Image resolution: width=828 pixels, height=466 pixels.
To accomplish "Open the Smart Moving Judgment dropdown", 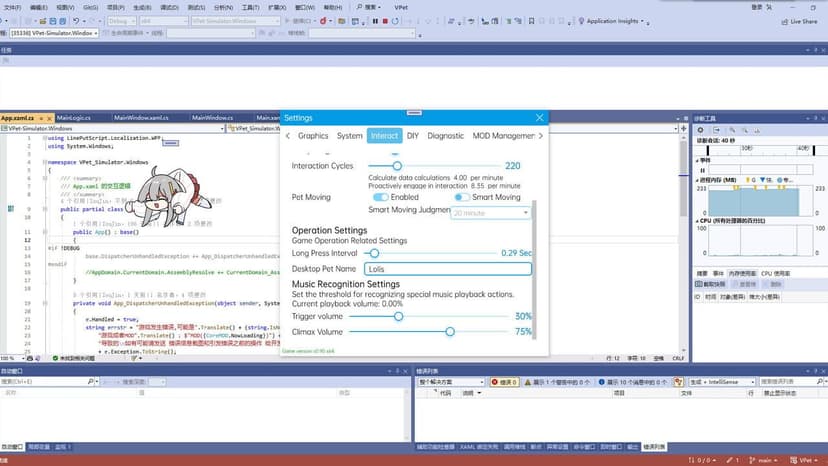I will 491,213.
